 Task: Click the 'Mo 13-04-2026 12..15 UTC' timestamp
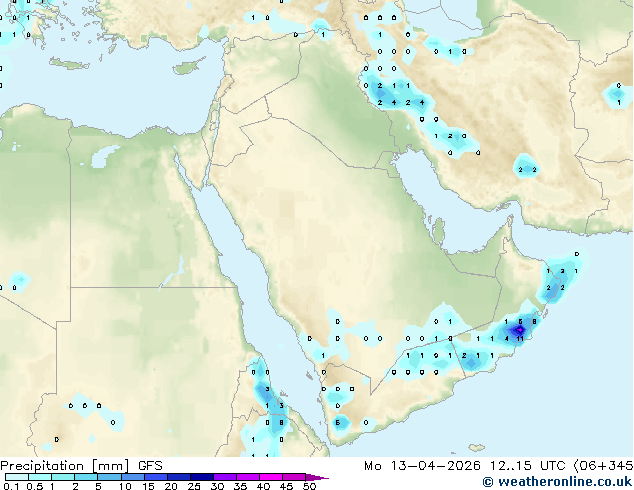[465, 466]
